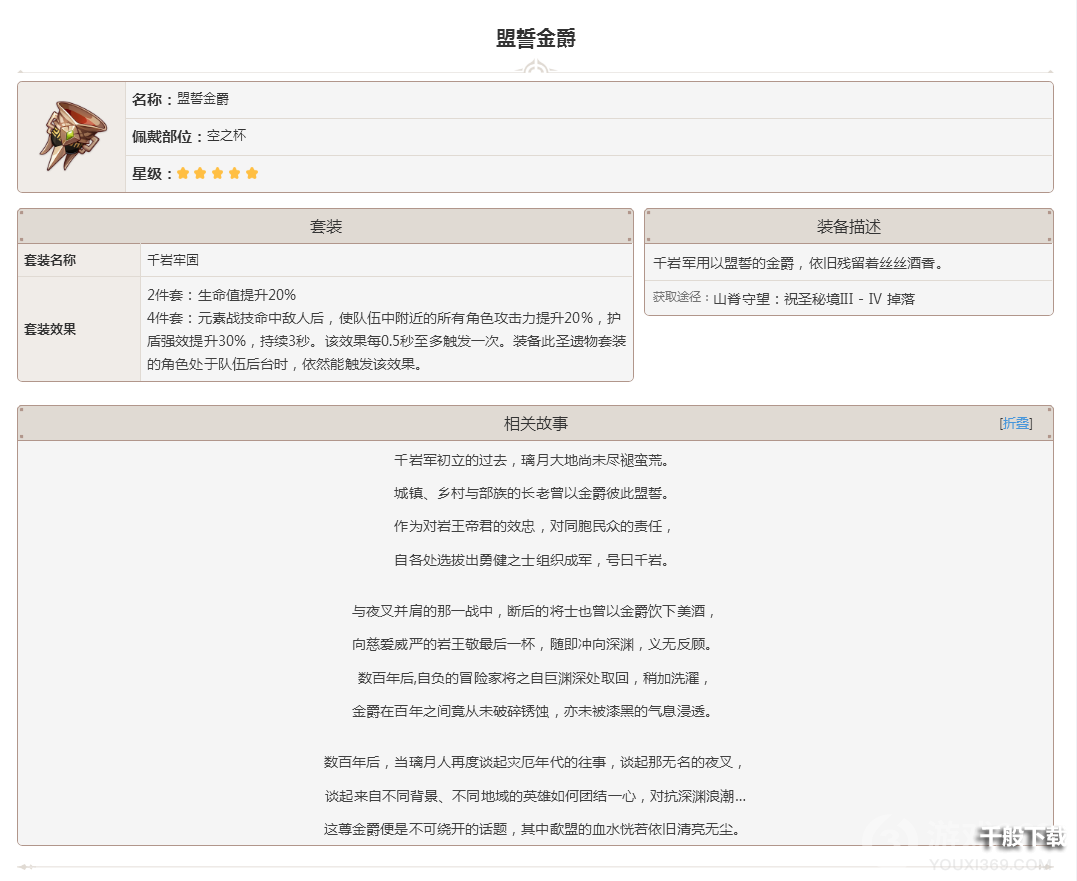Click the 套装名称 label cell
This screenshot has height=881, width=1077.
[50, 260]
